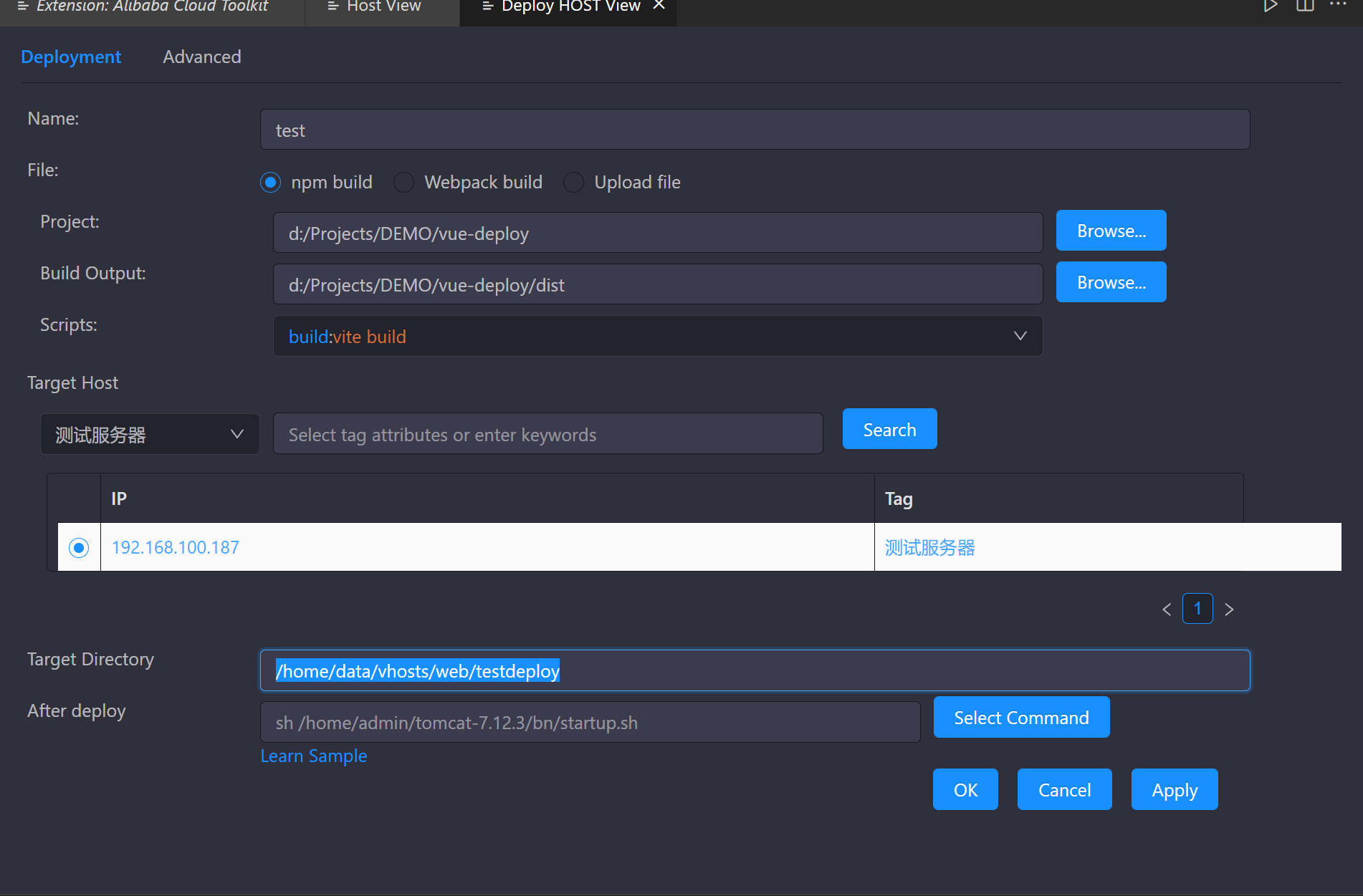
Task: Click the Select Command button
Action: tap(1021, 717)
